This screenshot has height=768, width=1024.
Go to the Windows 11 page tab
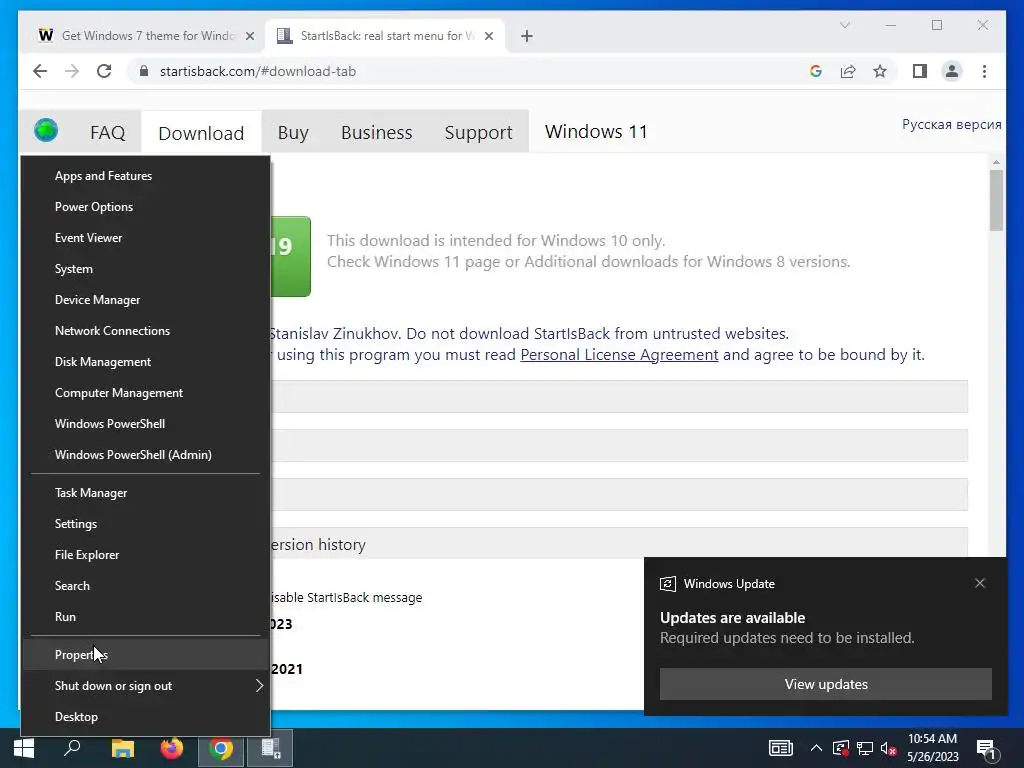point(596,132)
